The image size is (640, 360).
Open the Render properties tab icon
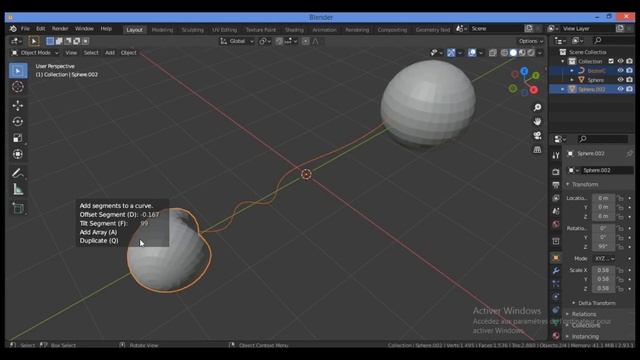(556, 172)
